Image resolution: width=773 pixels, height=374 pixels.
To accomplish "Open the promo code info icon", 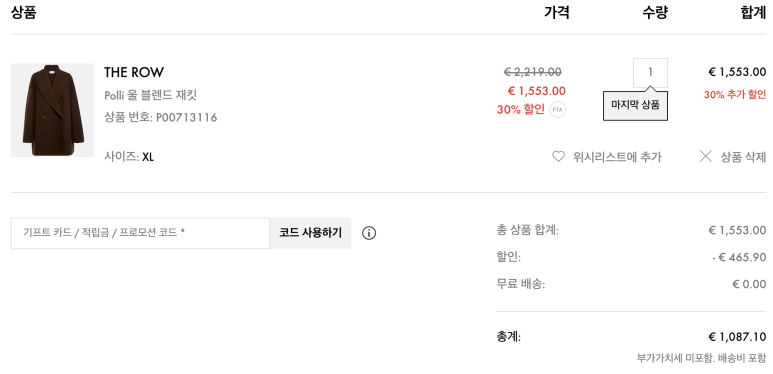I will point(369,233).
